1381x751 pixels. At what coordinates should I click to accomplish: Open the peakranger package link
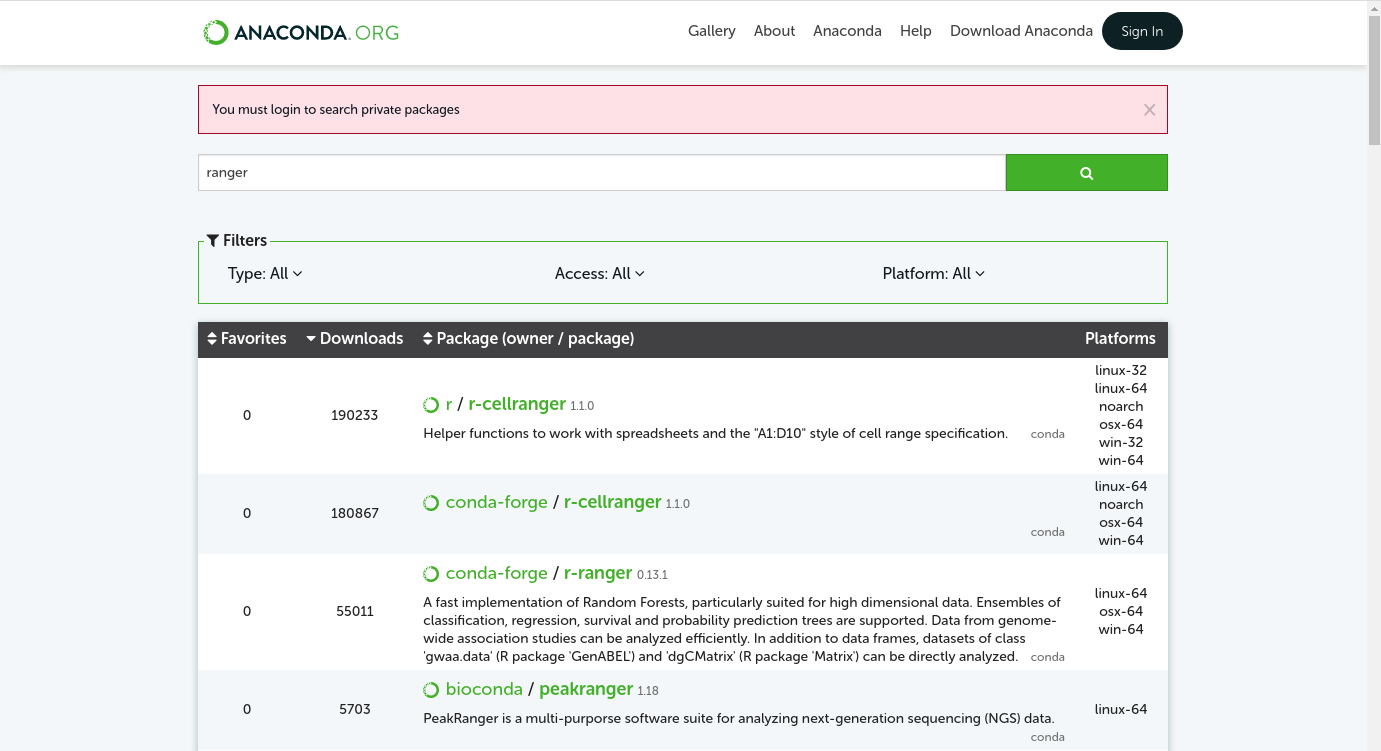[586, 689]
